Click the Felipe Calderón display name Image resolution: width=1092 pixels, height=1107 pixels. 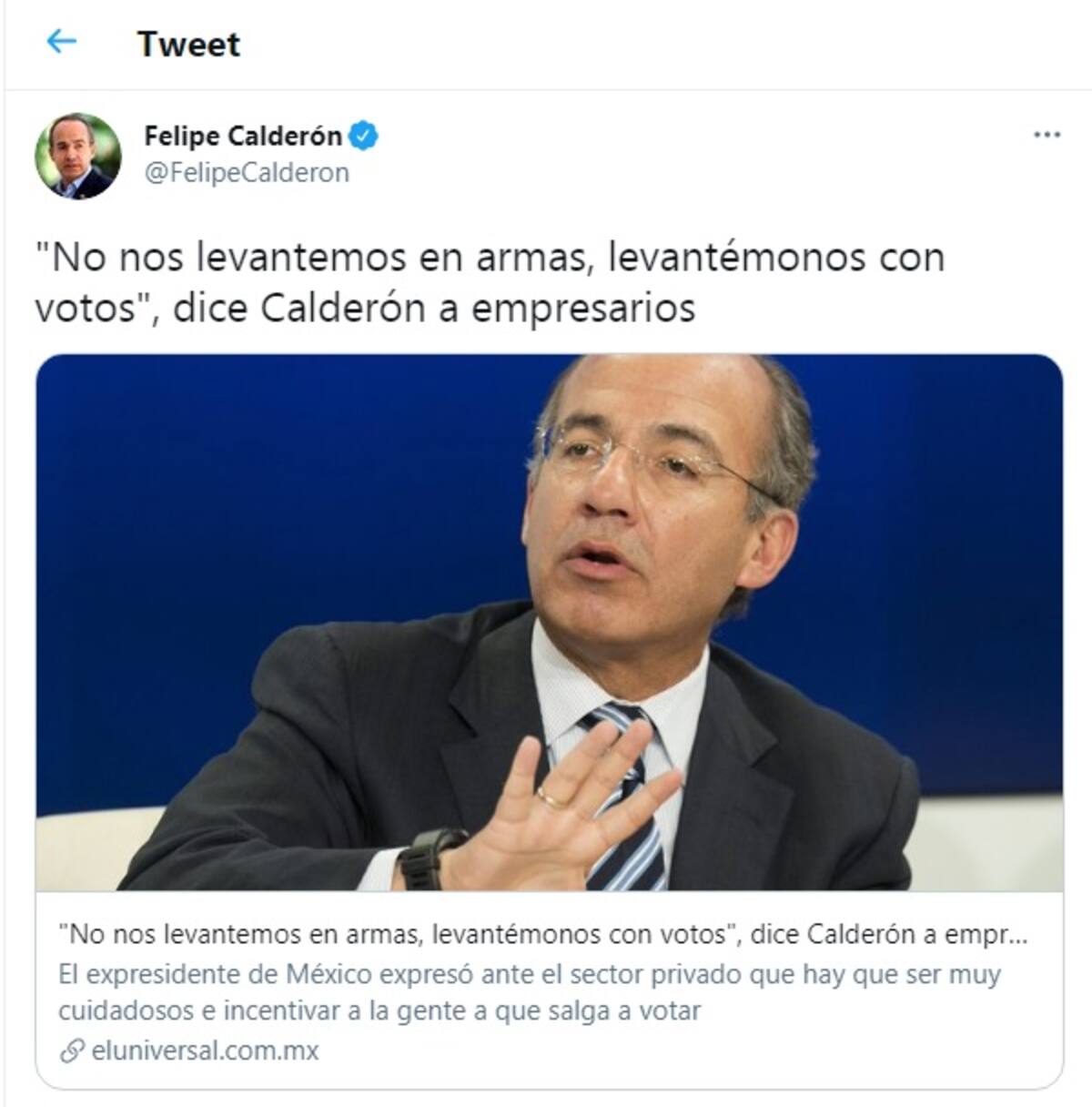pyautogui.click(x=243, y=137)
